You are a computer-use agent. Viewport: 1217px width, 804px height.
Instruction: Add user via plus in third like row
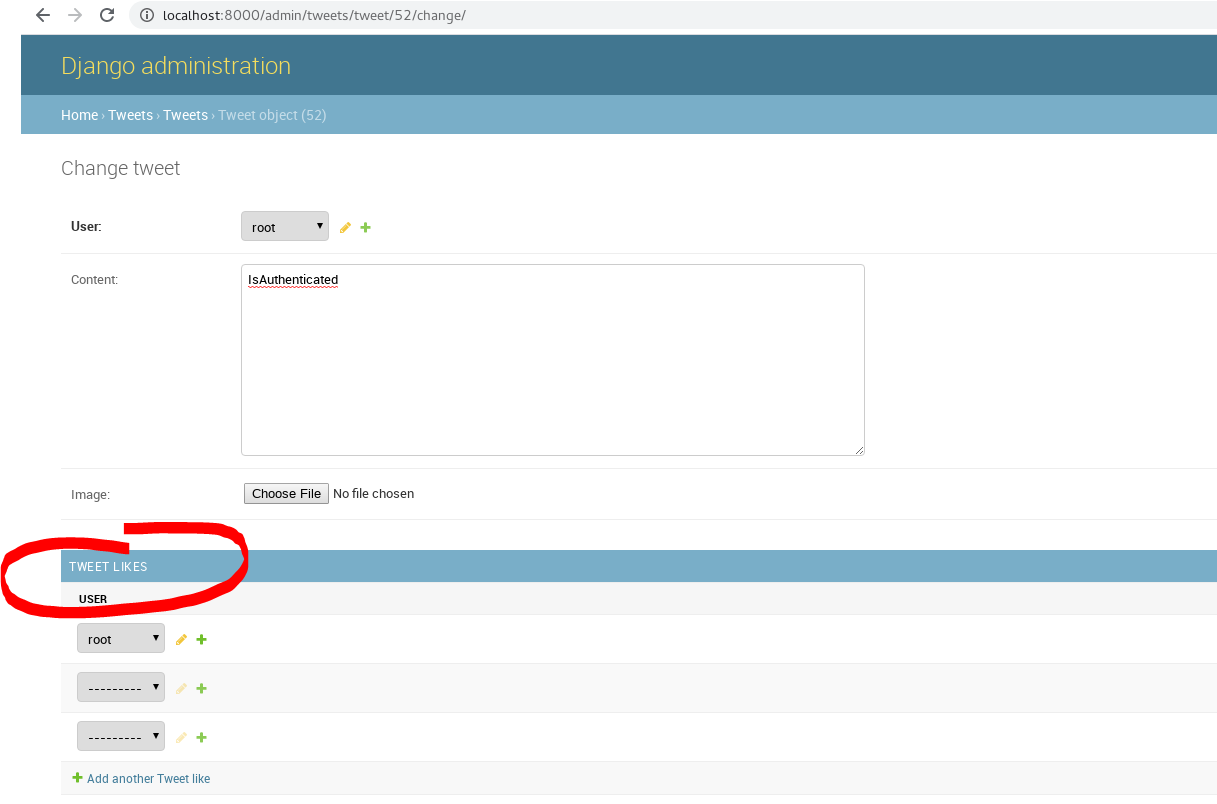(201, 738)
